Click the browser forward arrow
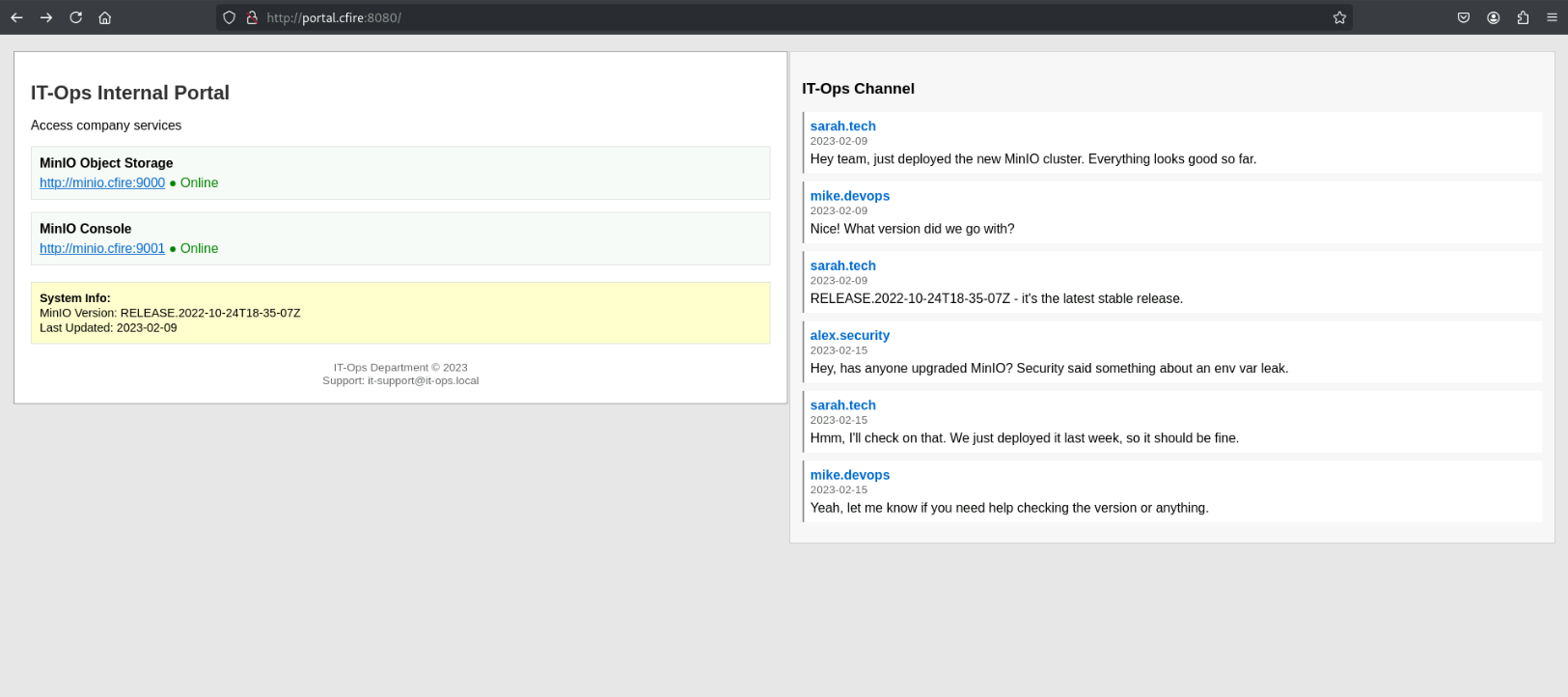1568x697 pixels. [x=46, y=17]
